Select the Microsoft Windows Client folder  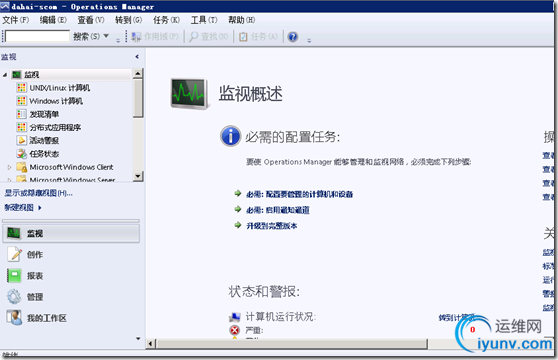pos(71,167)
